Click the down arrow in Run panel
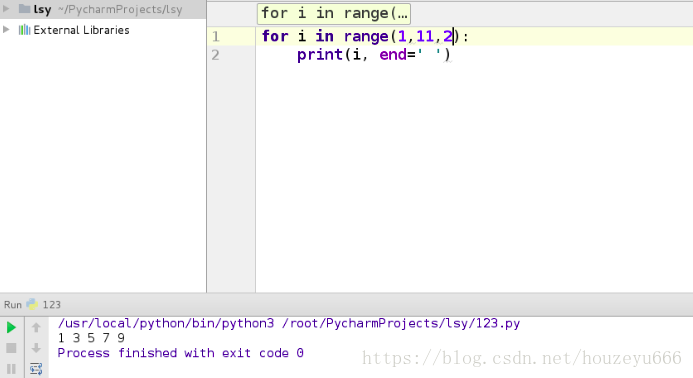Screen dimensions: 693x378 coord(36,348)
